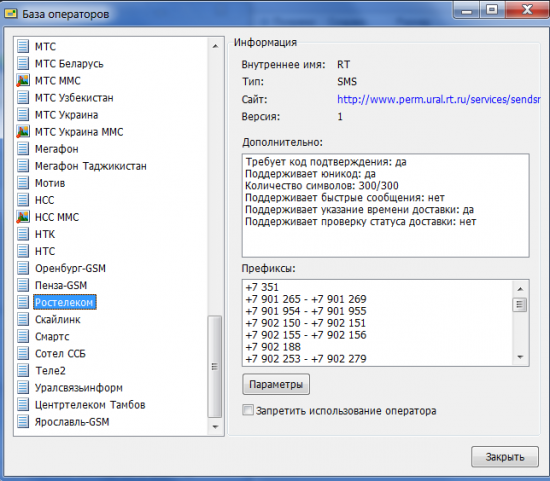Click the operator list scroll down arrow
The height and width of the screenshot is (481, 550).
[215, 427]
